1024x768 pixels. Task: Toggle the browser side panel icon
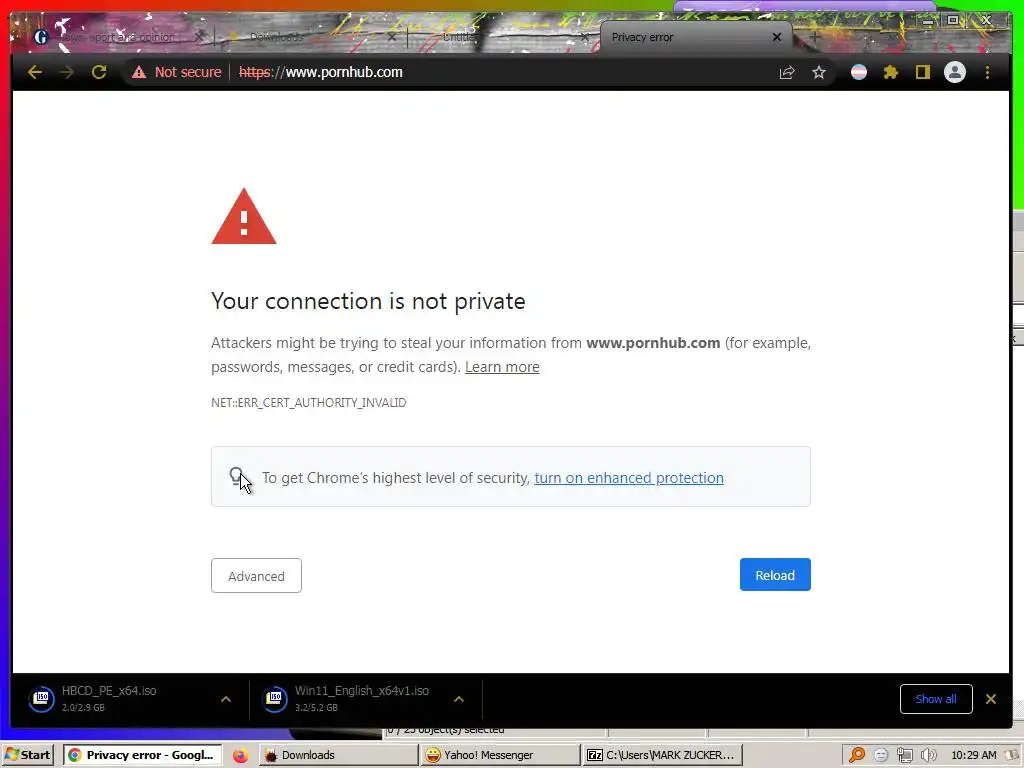pyautogui.click(x=922, y=72)
